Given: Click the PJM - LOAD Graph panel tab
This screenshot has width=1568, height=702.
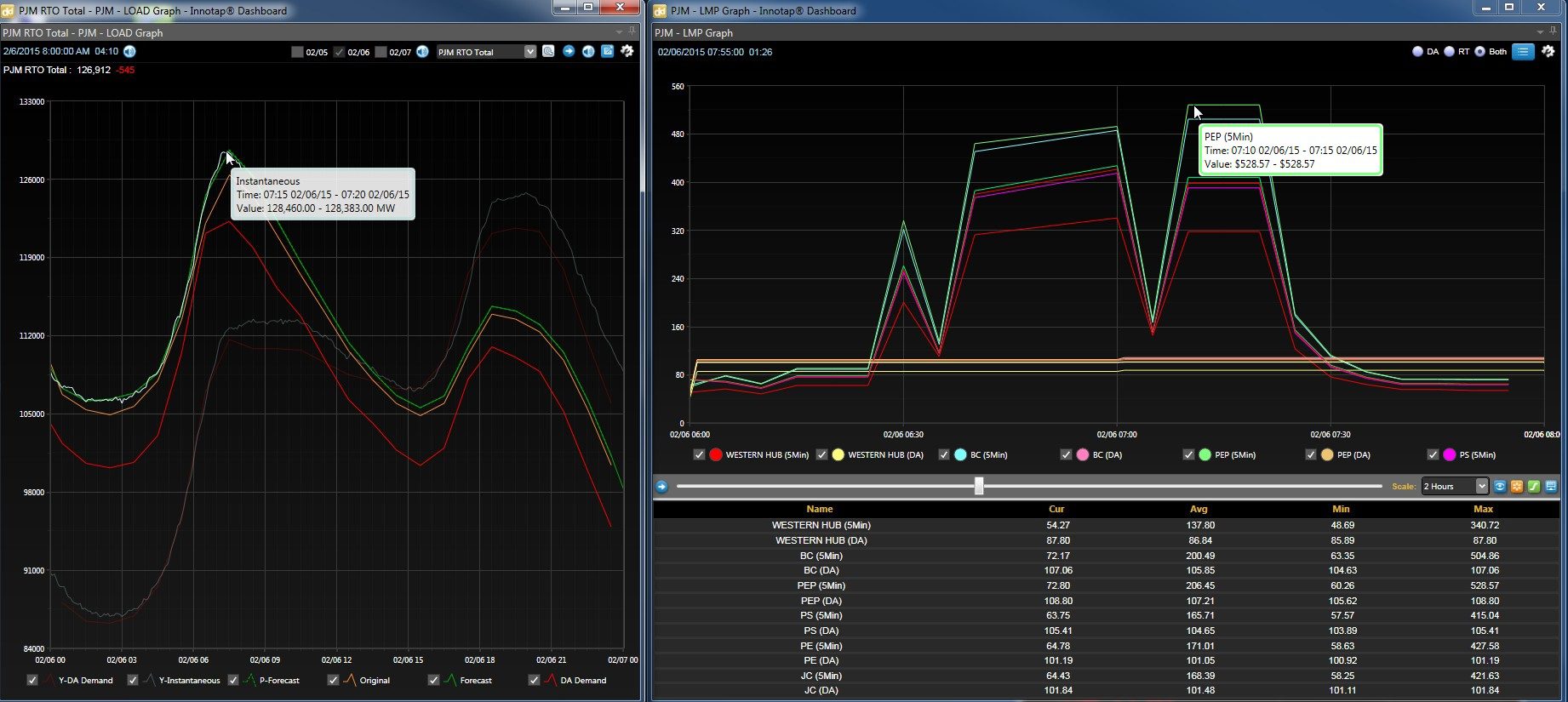Looking at the screenshot, I should point(83,32).
